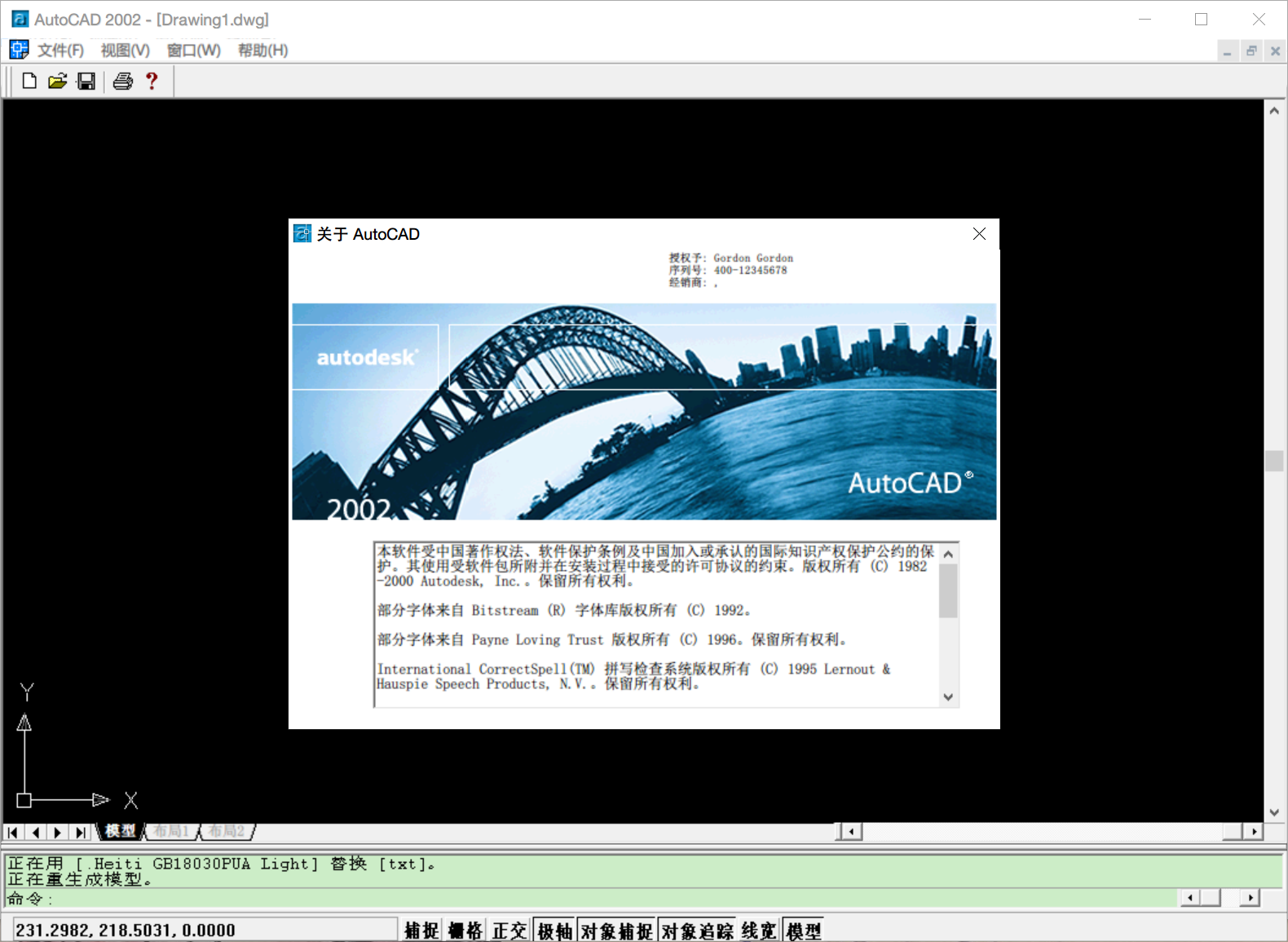Click the AutoCAD 2002 bridge splash image
The width and height of the screenshot is (1288, 942).
tap(644, 412)
